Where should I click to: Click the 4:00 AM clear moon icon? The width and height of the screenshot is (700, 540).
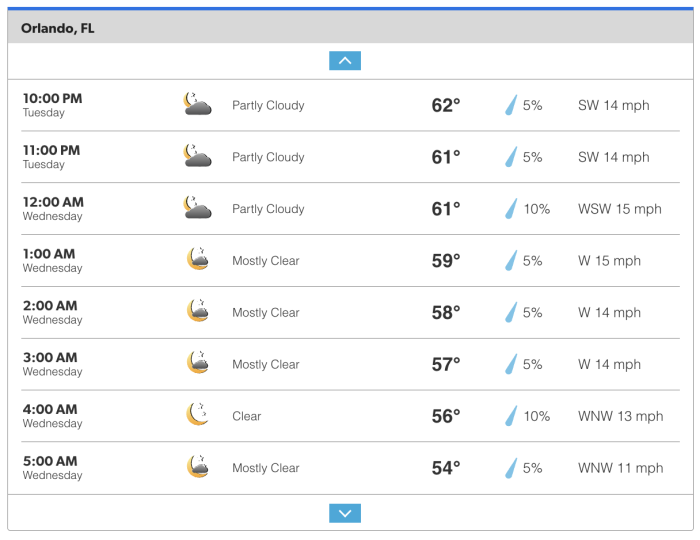coord(198,416)
